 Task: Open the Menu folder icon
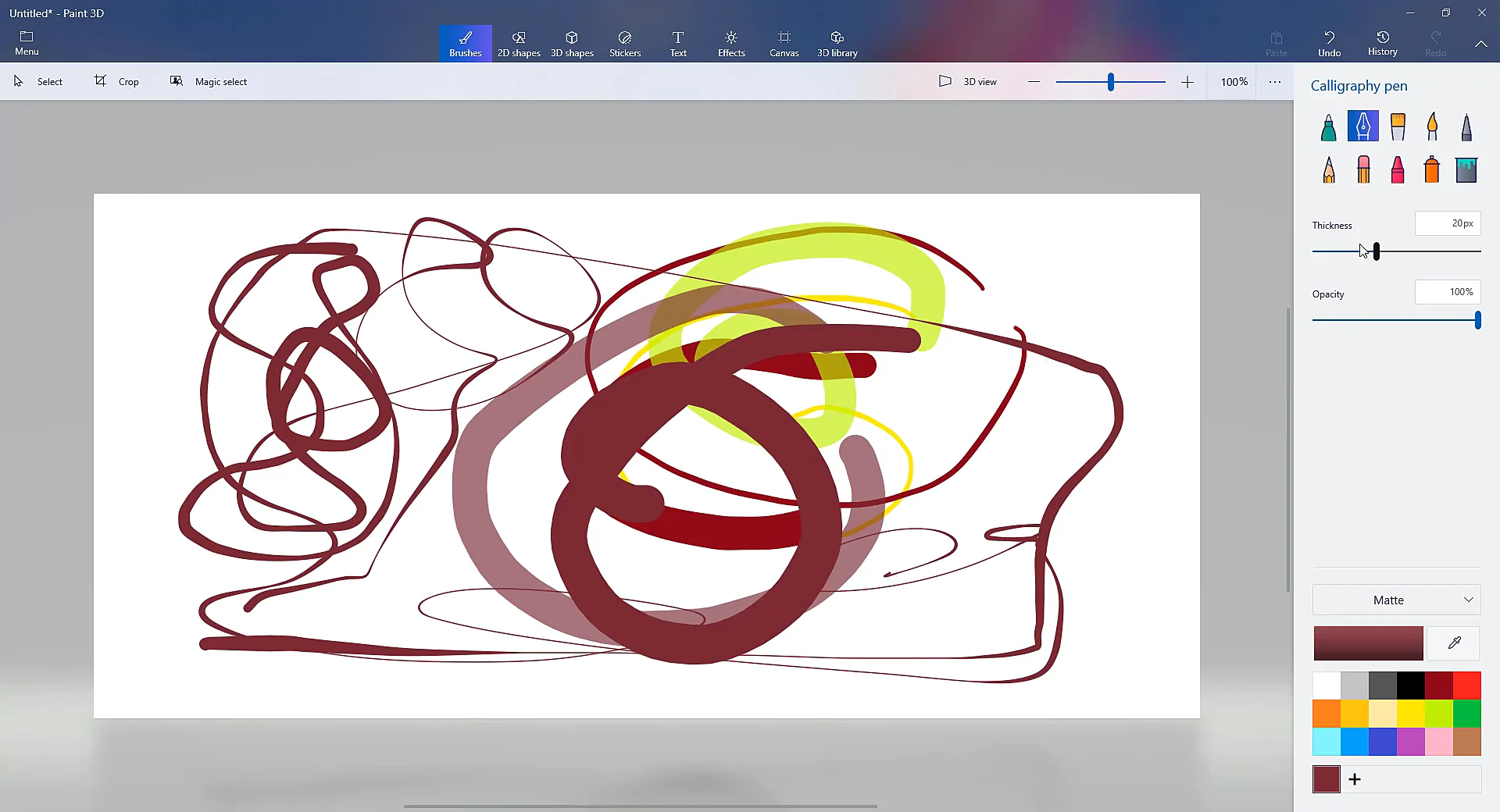(27, 43)
